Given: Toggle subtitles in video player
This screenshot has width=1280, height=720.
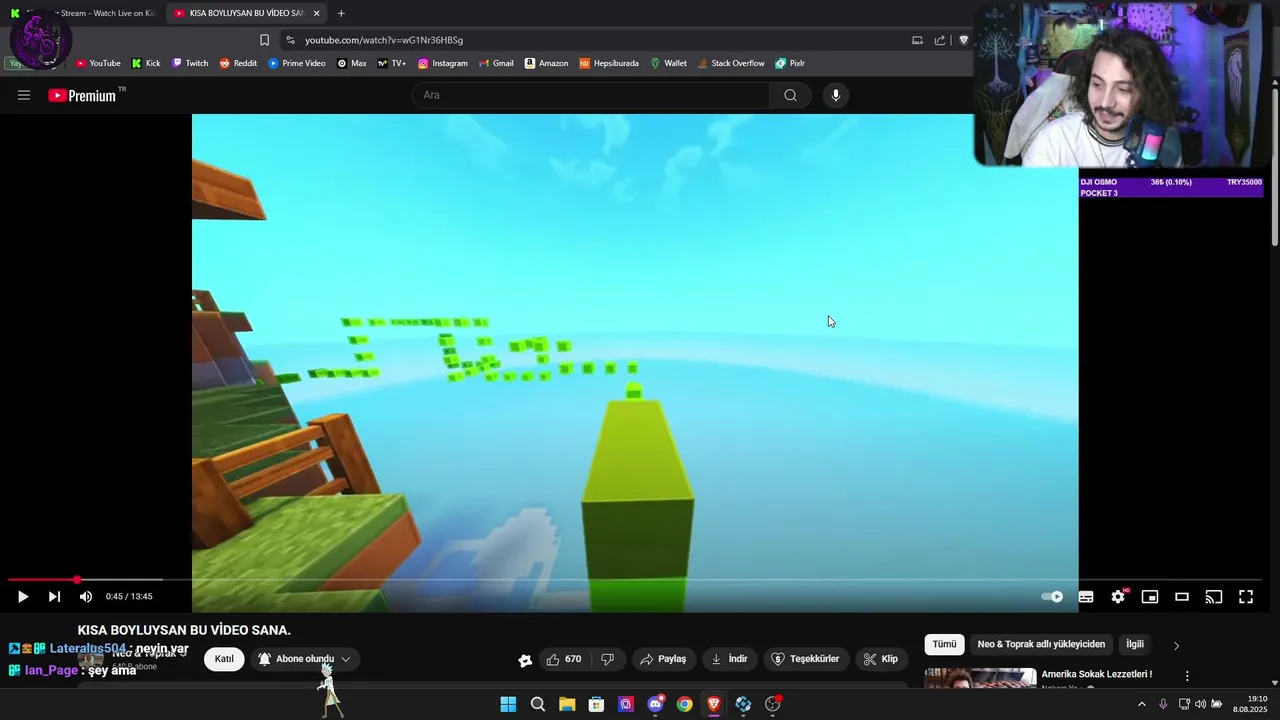Looking at the screenshot, I should (1086, 597).
